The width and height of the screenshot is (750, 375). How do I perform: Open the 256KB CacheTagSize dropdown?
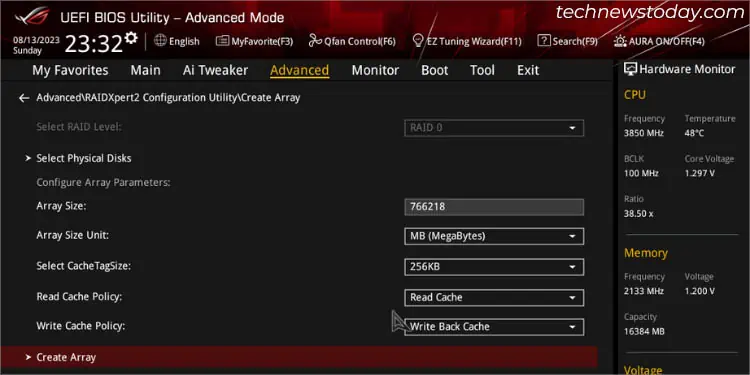click(x=494, y=267)
